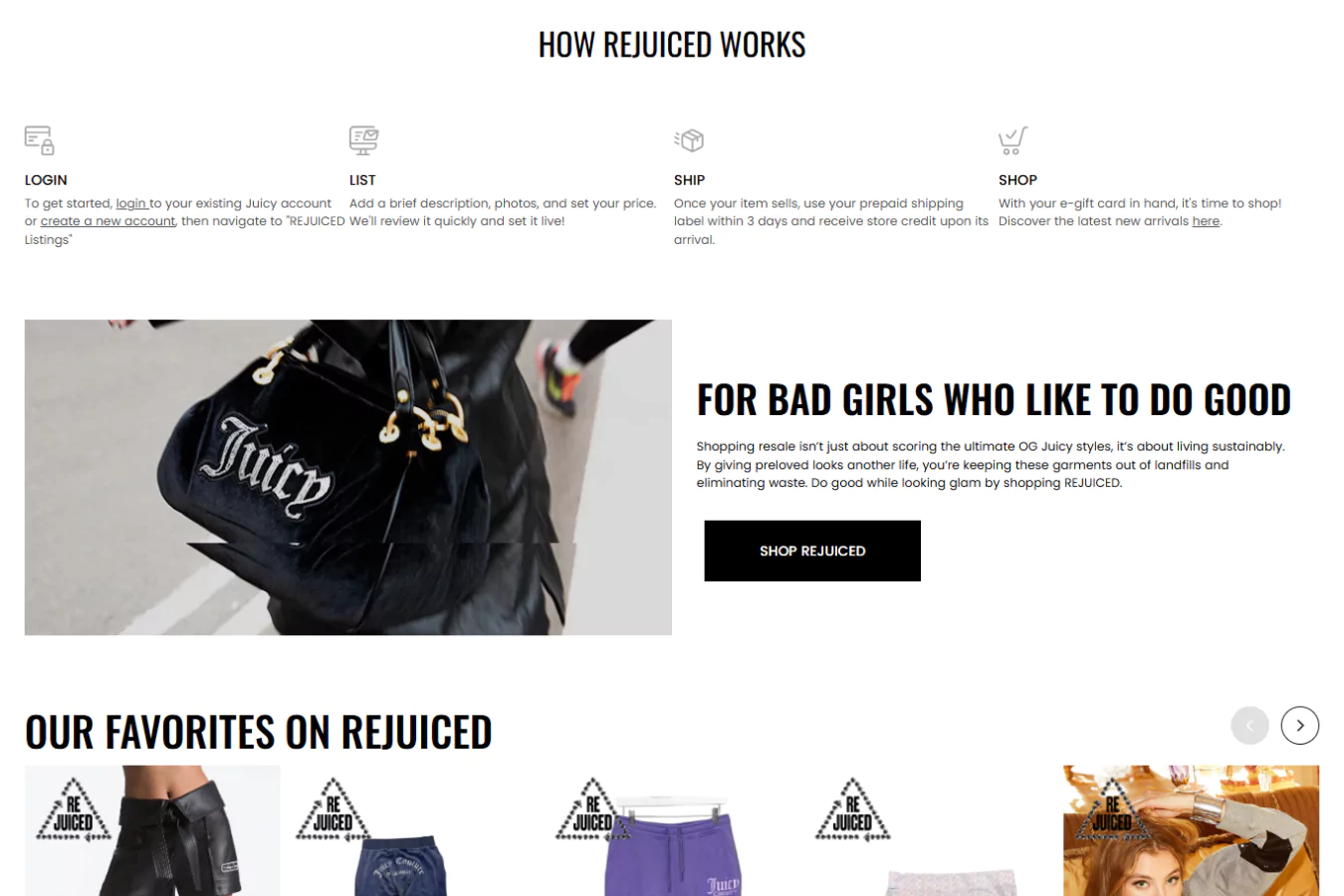Open the create a new account link

click(x=108, y=221)
